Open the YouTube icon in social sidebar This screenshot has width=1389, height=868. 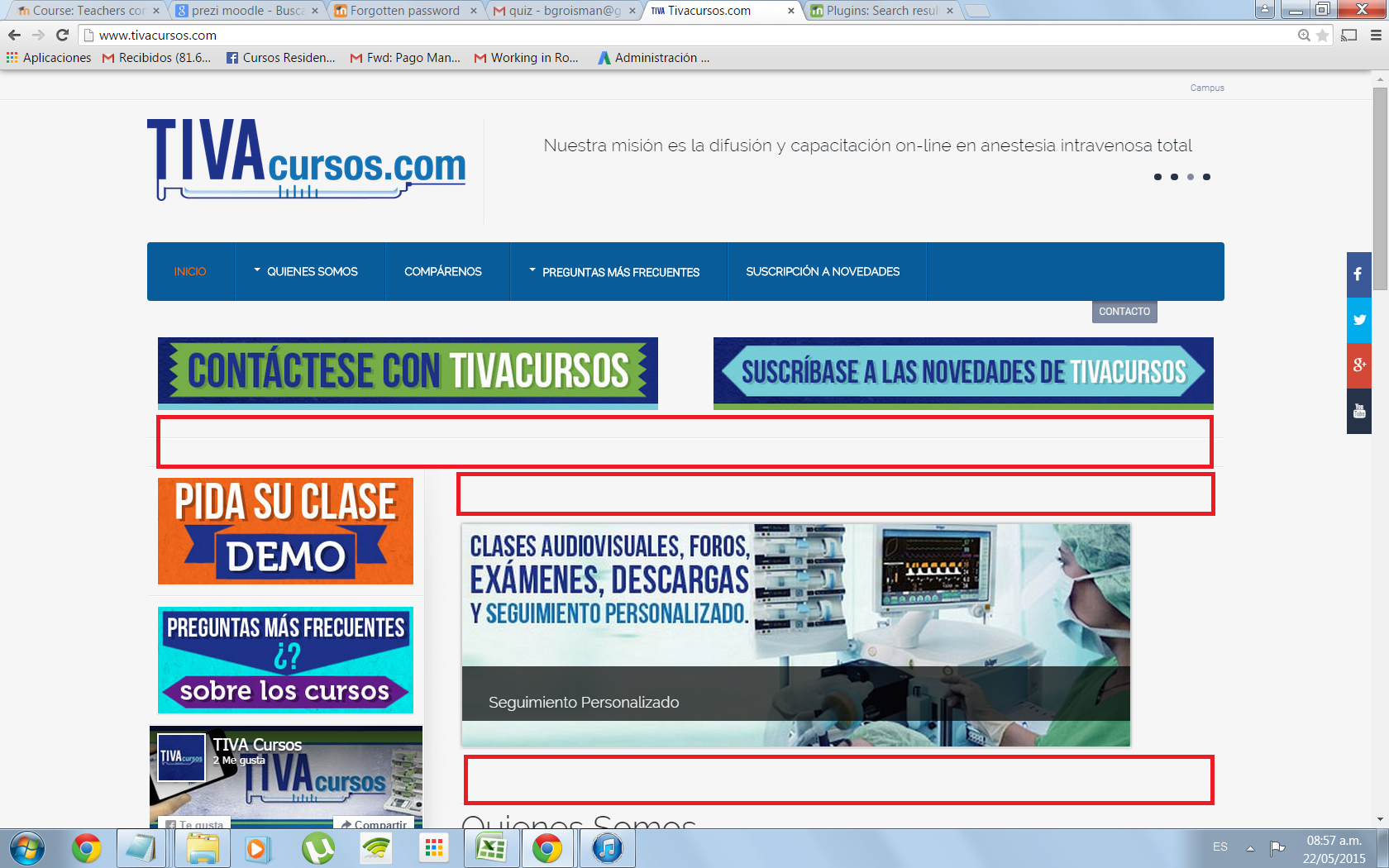pyautogui.click(x=1358, y=411)
